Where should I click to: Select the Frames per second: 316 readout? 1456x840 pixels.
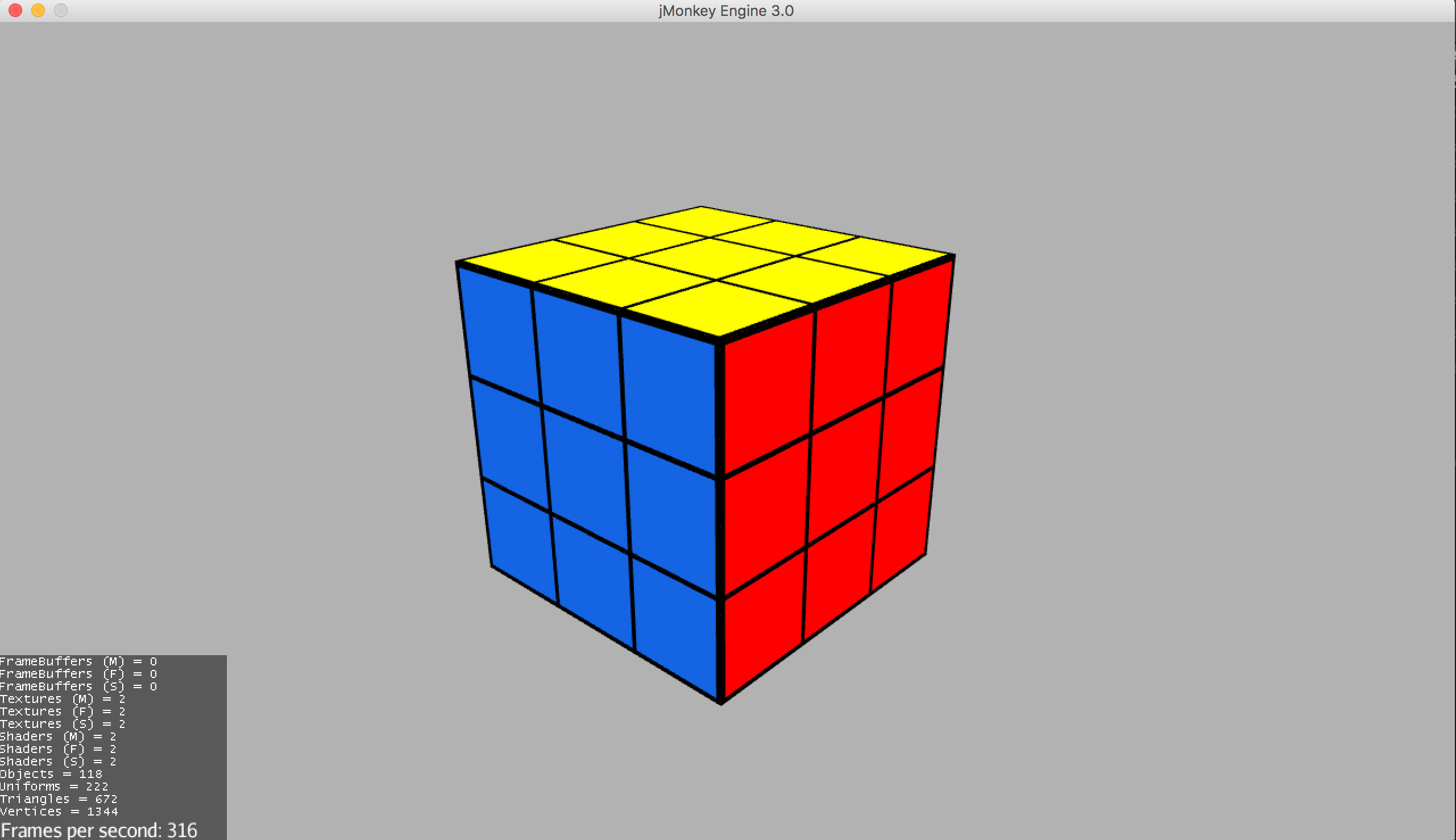coord(98,830)
